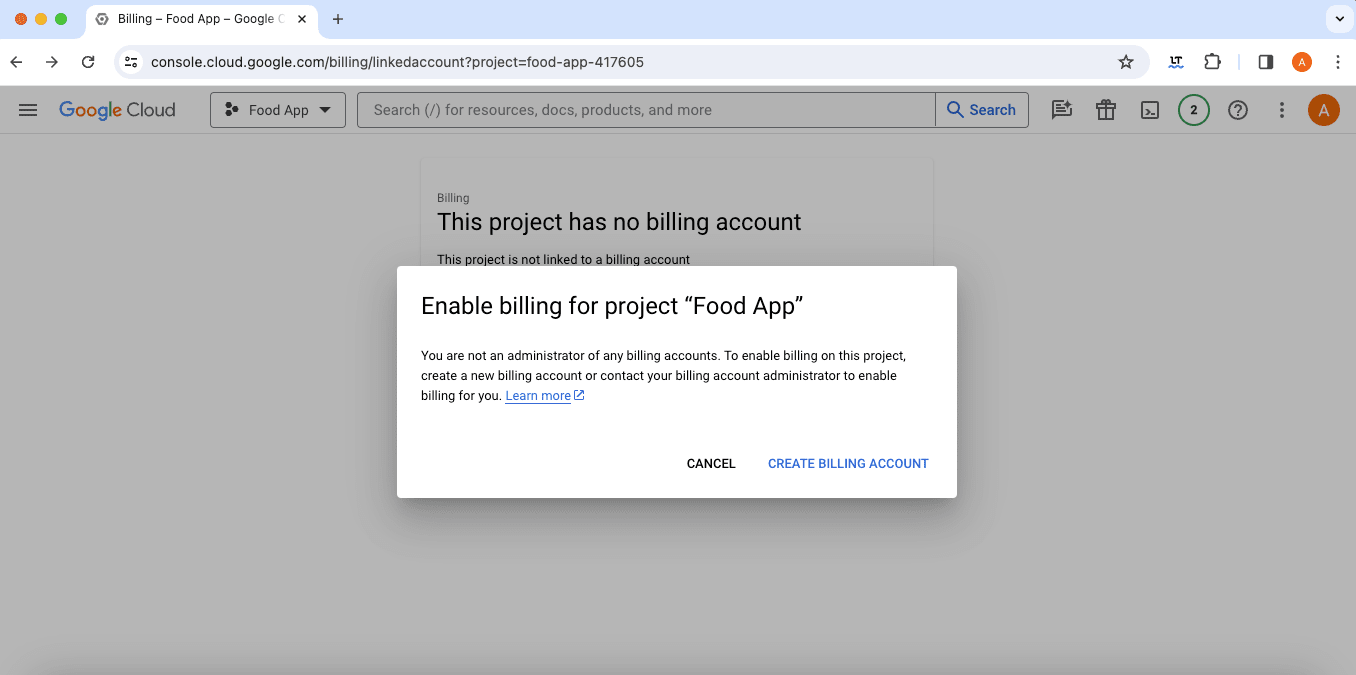The height and width of the screenshot is (675, 1356).
Task: Open the chat feedback tool
Action: 1061,110
